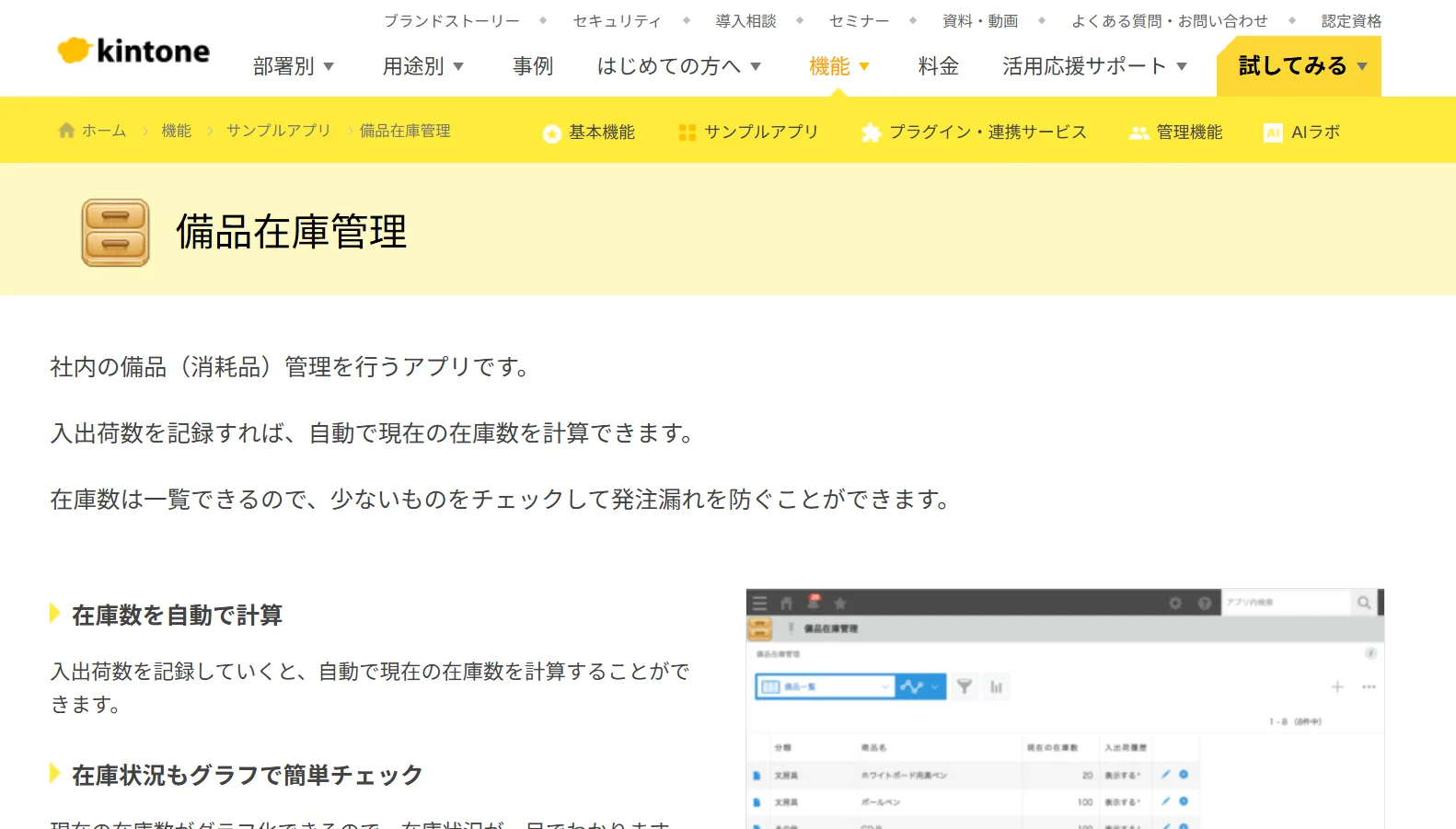
Task: Select the 管理機能 submenu item
Action: tap(1190, 132)
